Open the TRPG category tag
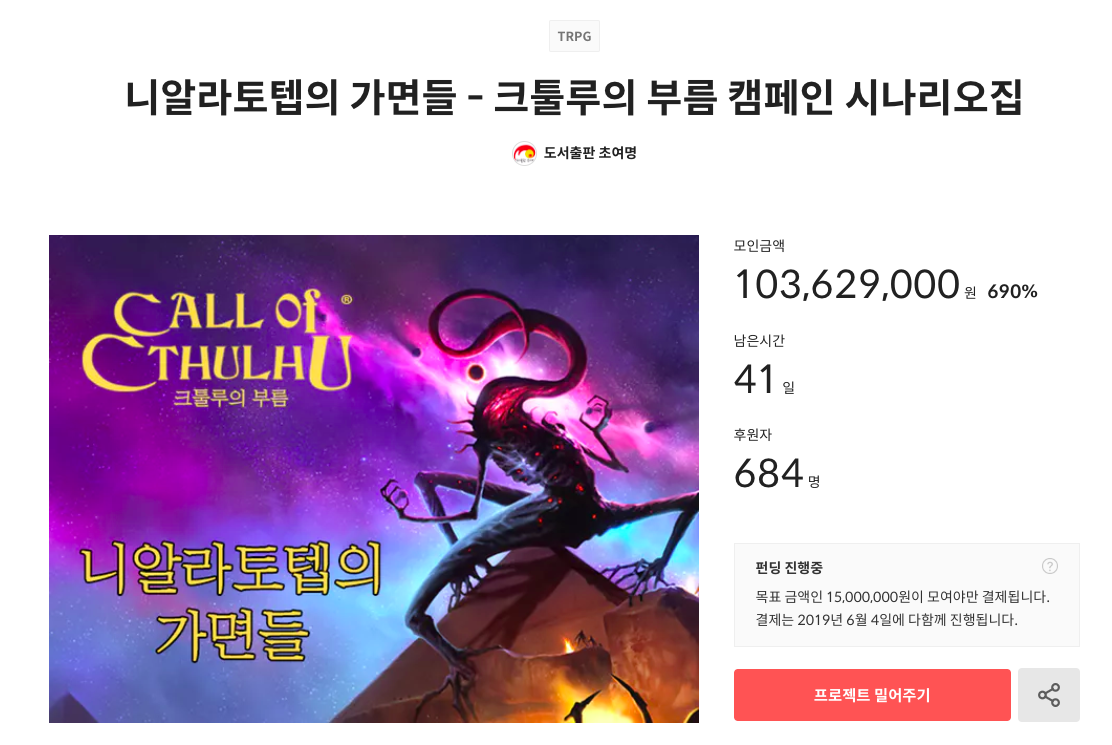This screenshot has width=1112, height=745. coord(574,36)
